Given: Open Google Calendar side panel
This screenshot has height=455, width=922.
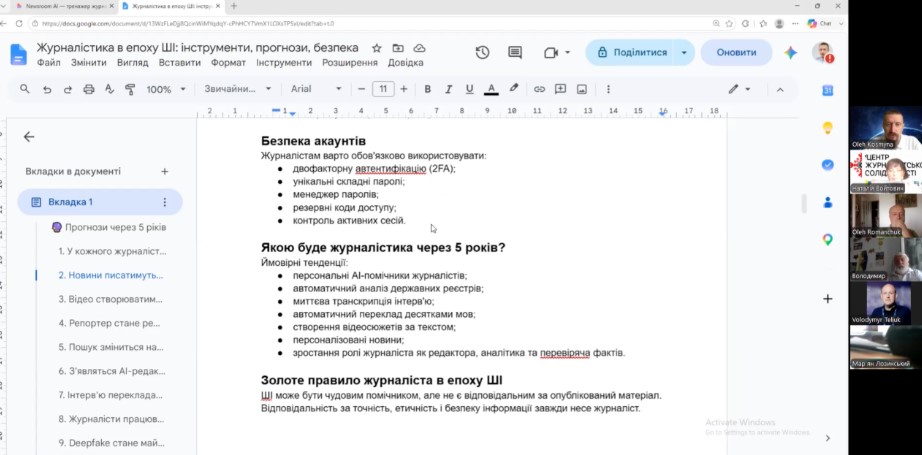Looking at the screenshot, I should [827, 91].
